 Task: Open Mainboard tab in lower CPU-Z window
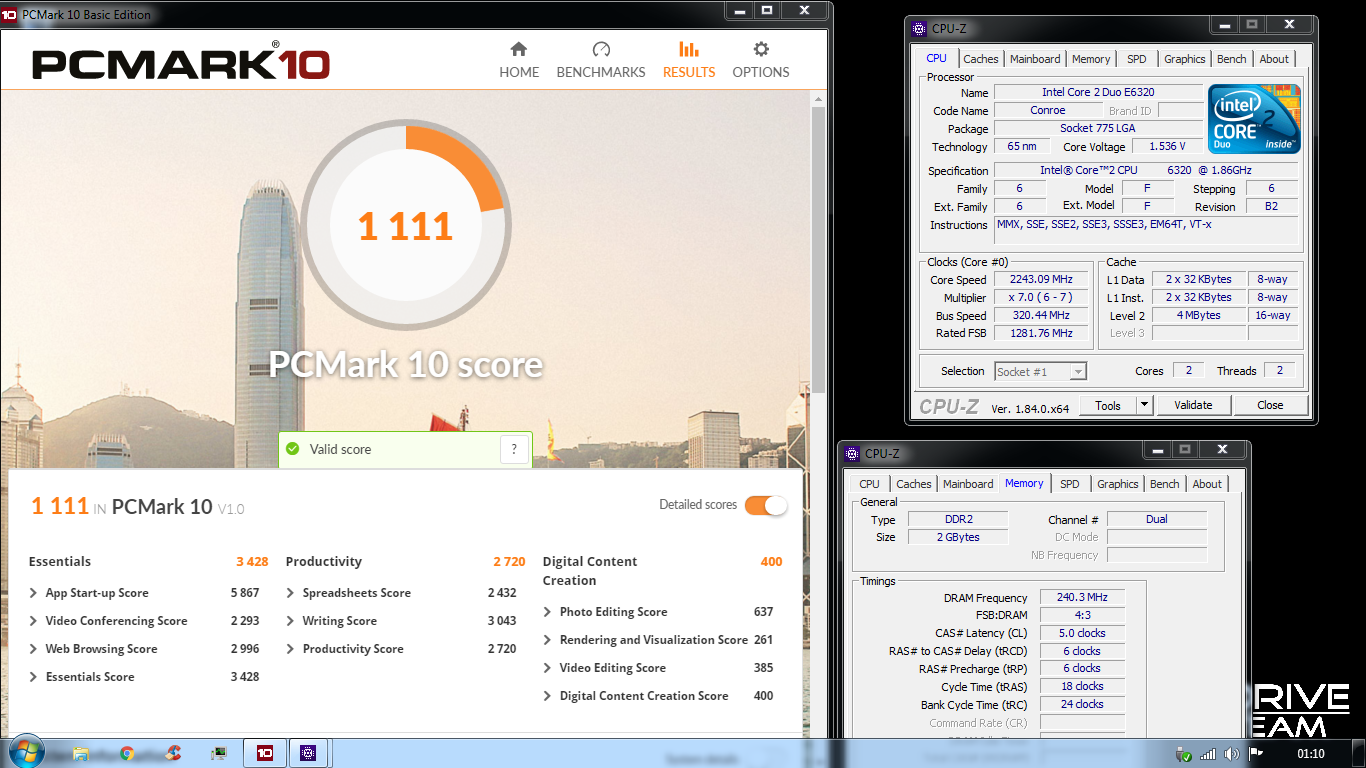coord(968,484)
